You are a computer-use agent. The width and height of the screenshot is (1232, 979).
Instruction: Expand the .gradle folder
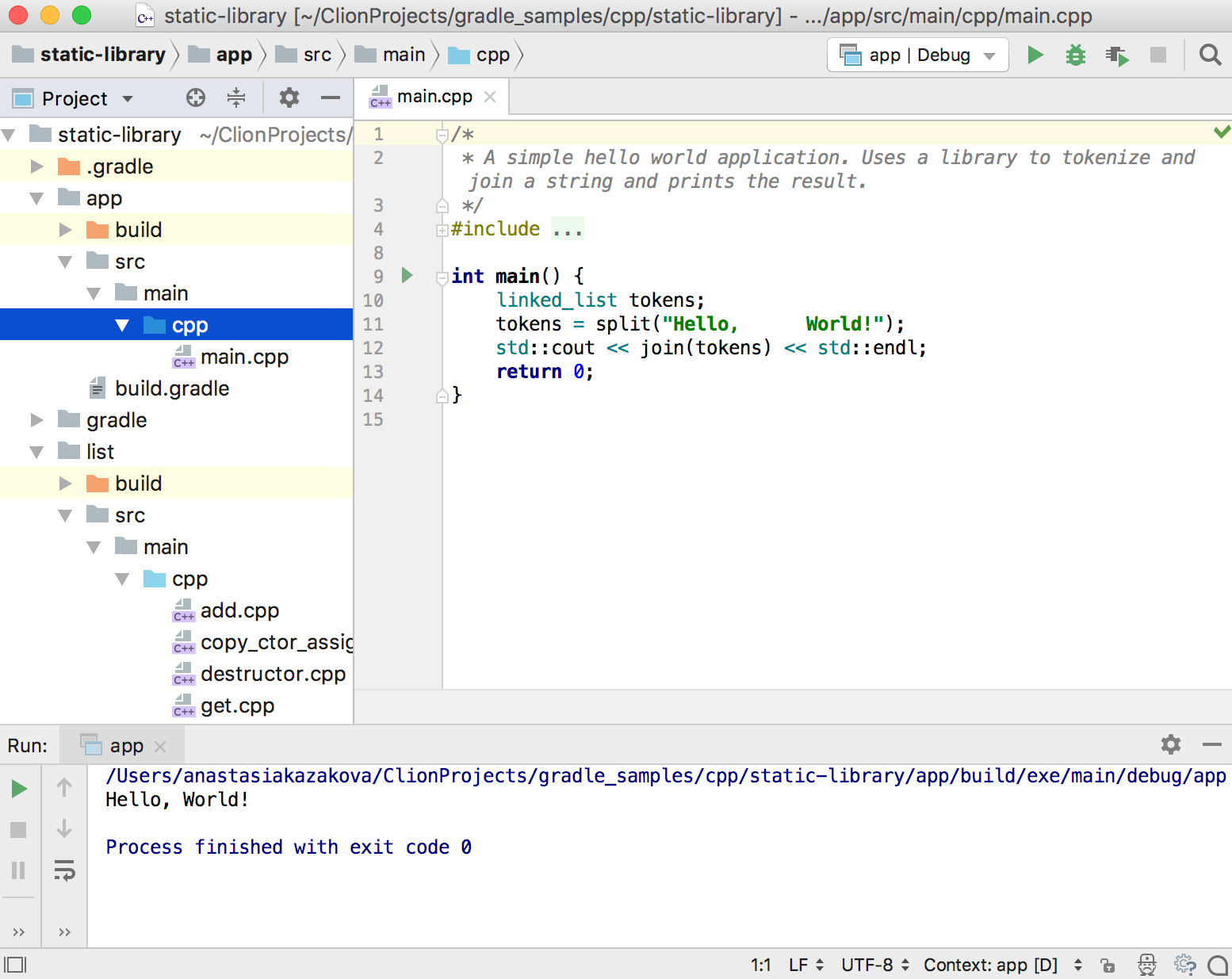tap(36, 166)
